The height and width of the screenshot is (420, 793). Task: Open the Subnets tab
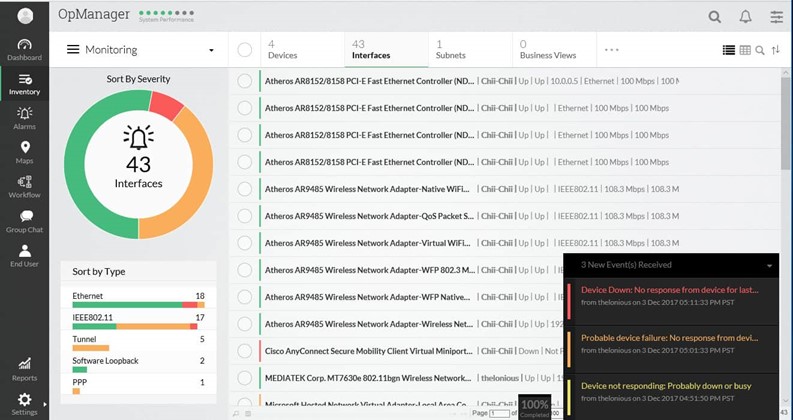pos(450,50)
